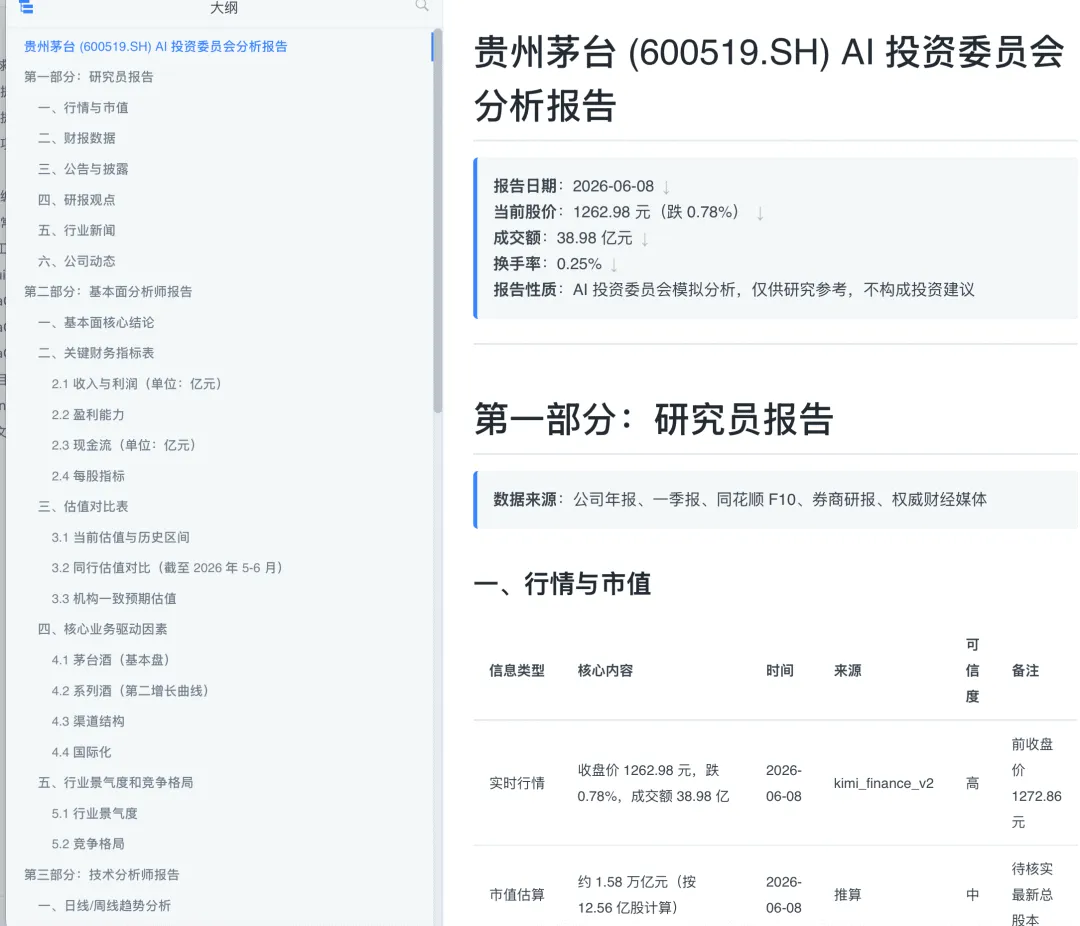Click the 核心内容 table column header
The height and width of the screenshot is (926, 1080).
pos(605,670)
